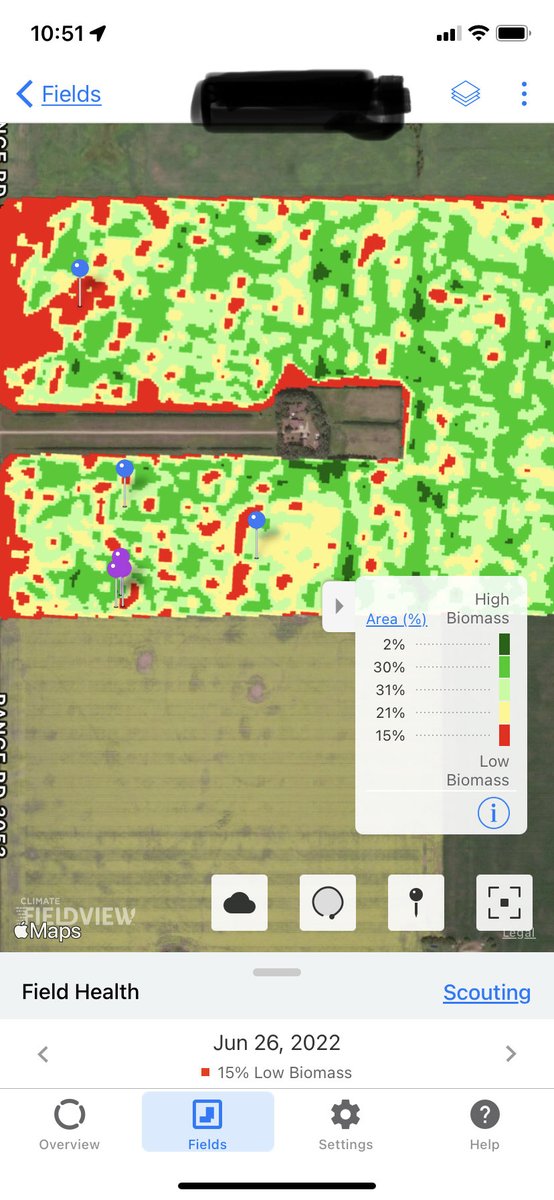Select the Fields tab
This screenshot has width=554, height=1200.
(208, 1124)
